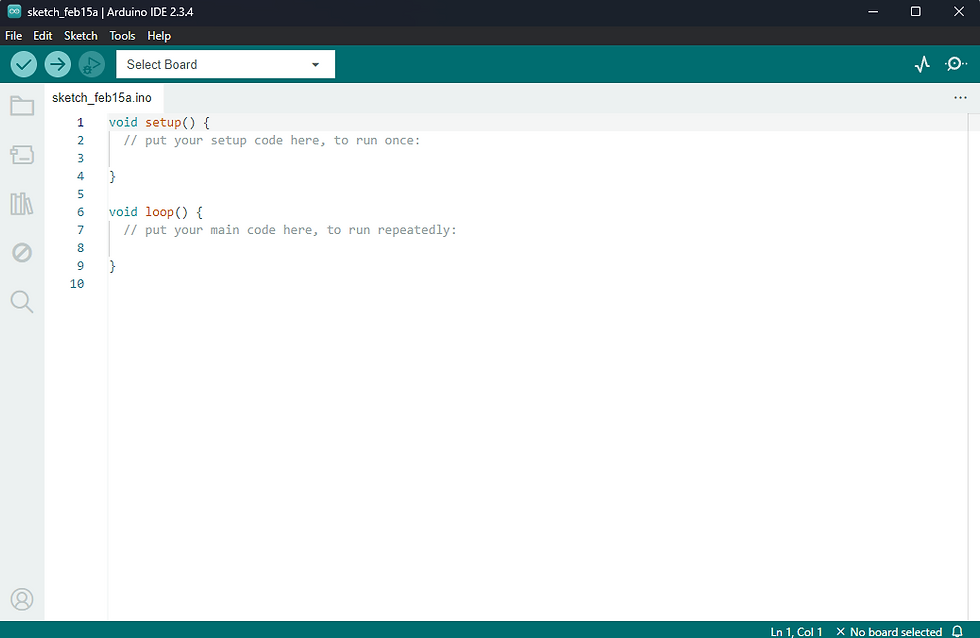Close the Arduino IDE window
The height and width of the screenshot is (638, 980).
959,12
